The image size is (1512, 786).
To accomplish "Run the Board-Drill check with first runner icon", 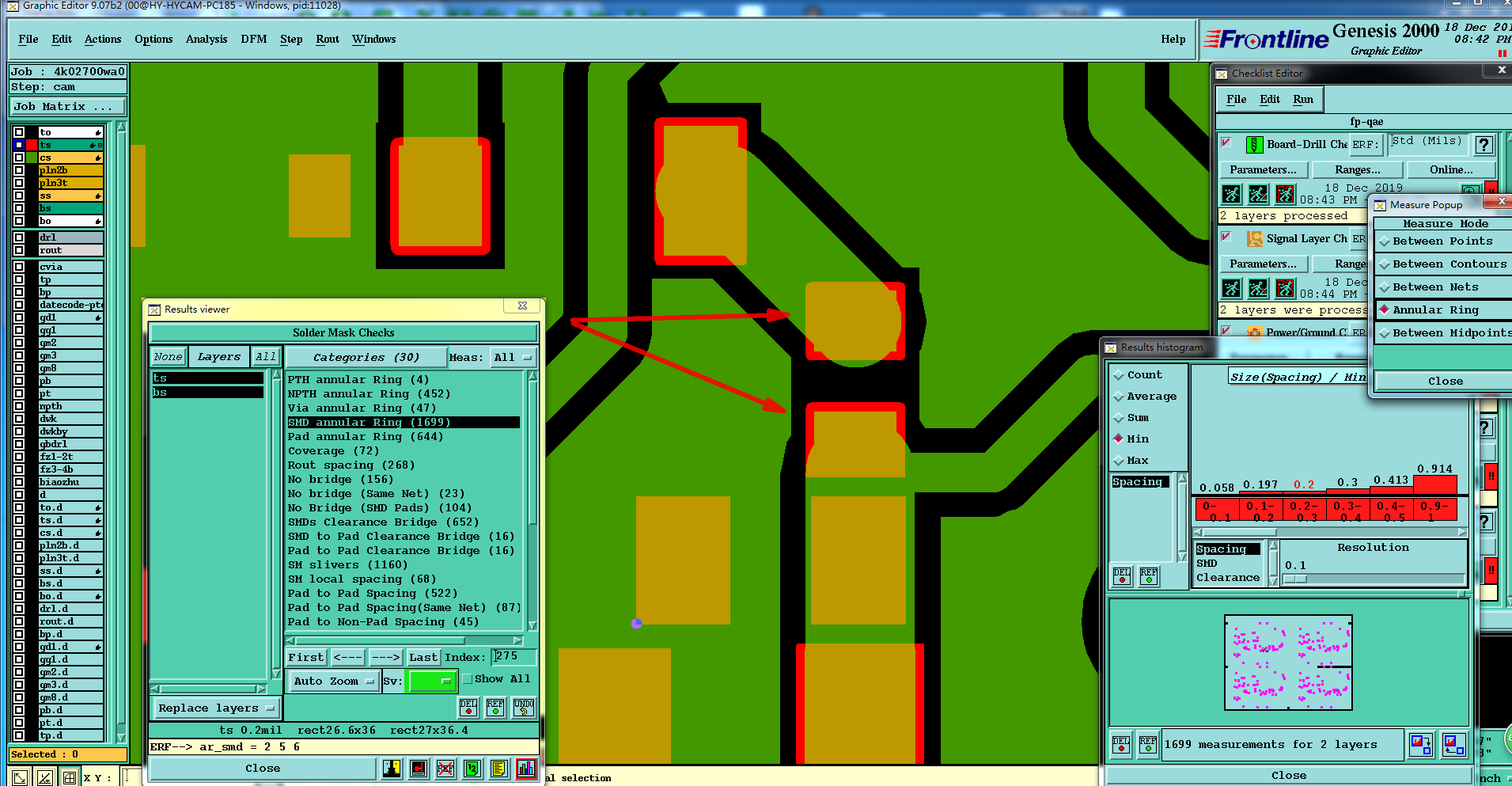I will tap(1231, 194).
